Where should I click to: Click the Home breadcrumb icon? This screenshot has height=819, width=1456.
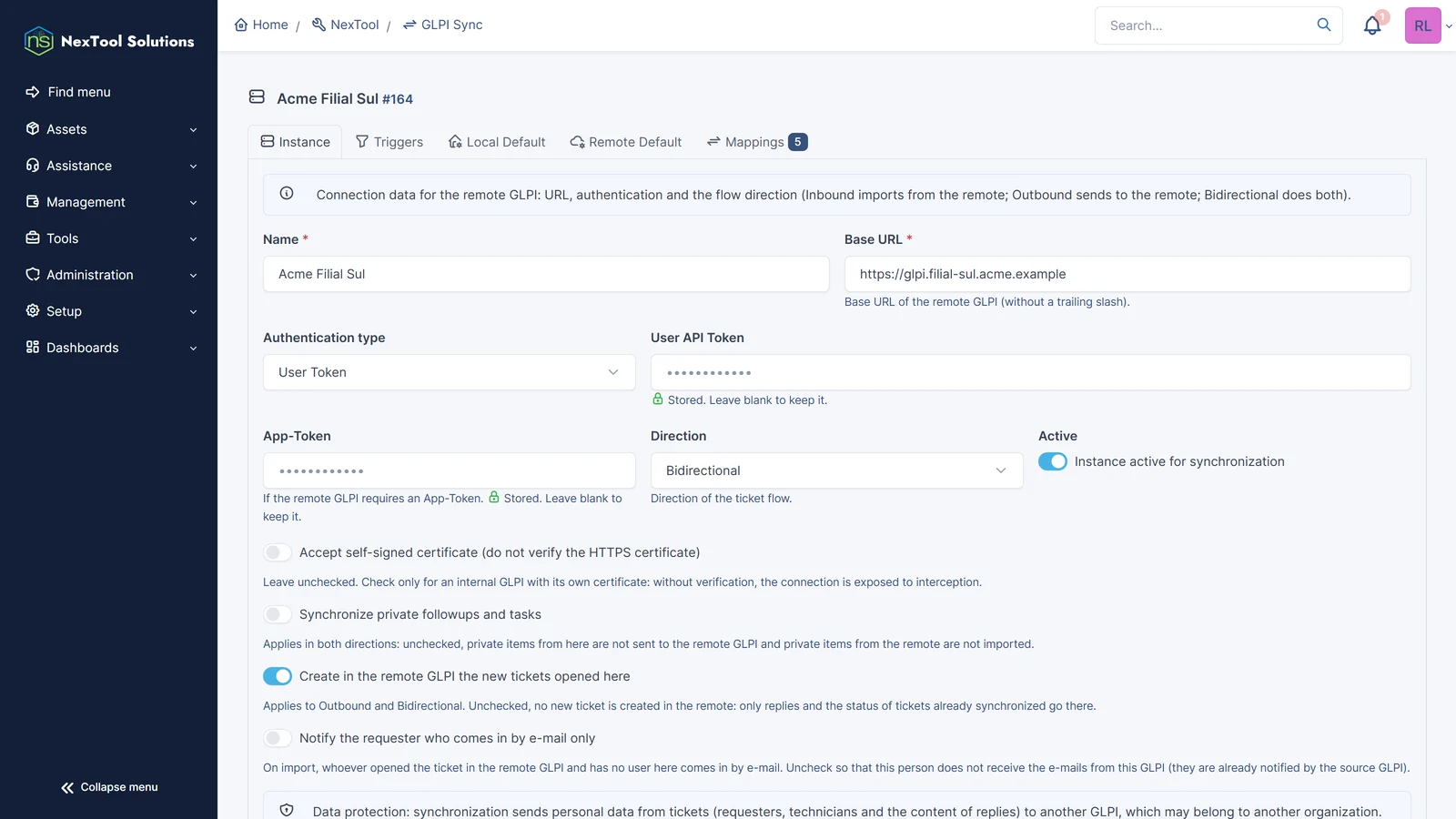pyautogui.click(x=241, y=25)
